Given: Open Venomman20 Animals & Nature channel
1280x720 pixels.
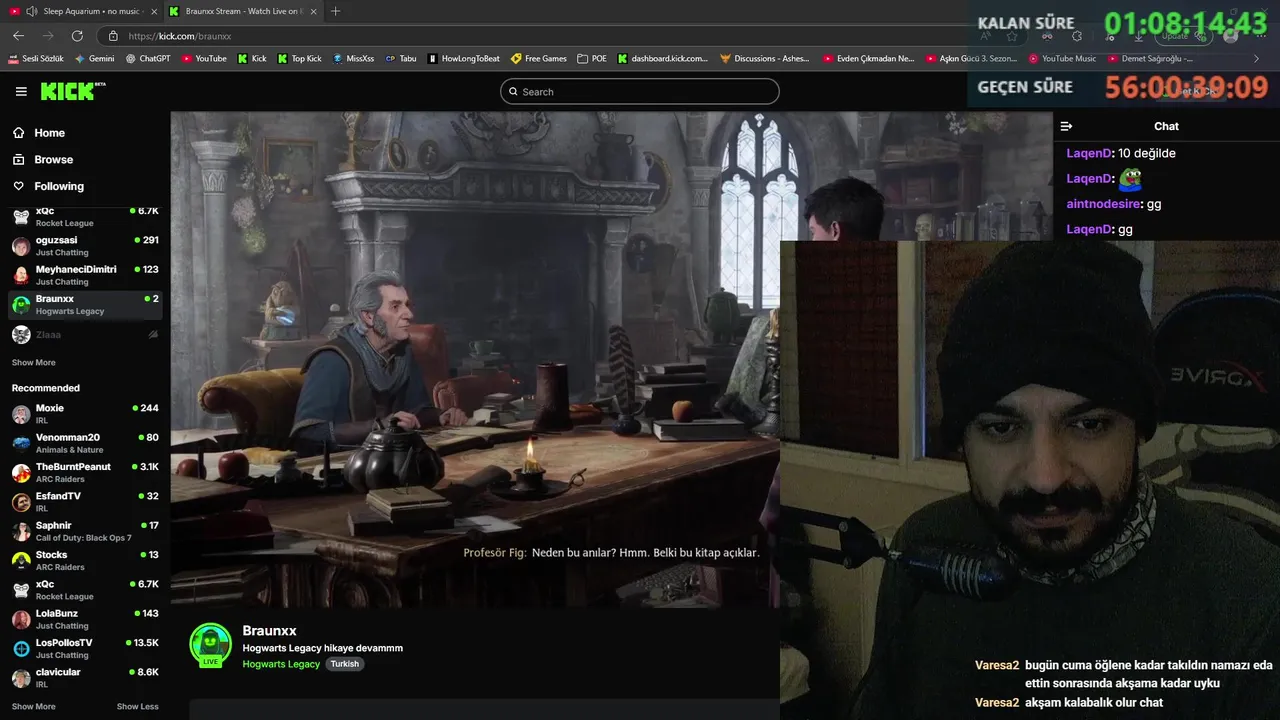Looking at the screenshot, I should [85, 443].
